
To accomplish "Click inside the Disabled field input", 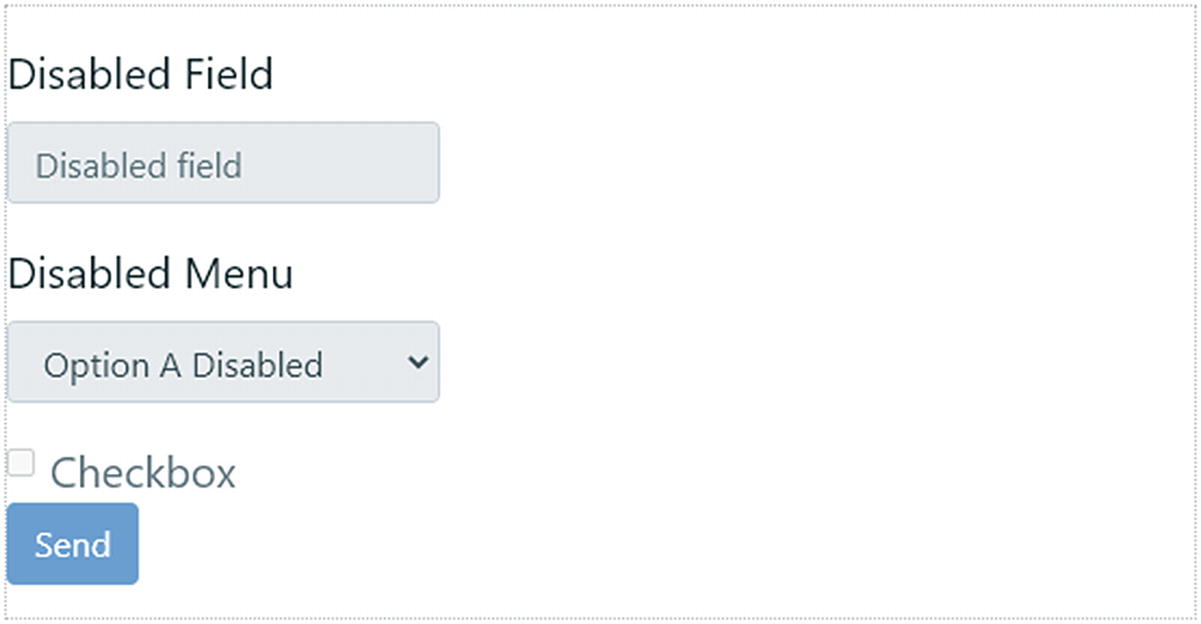I will point(223,163).
